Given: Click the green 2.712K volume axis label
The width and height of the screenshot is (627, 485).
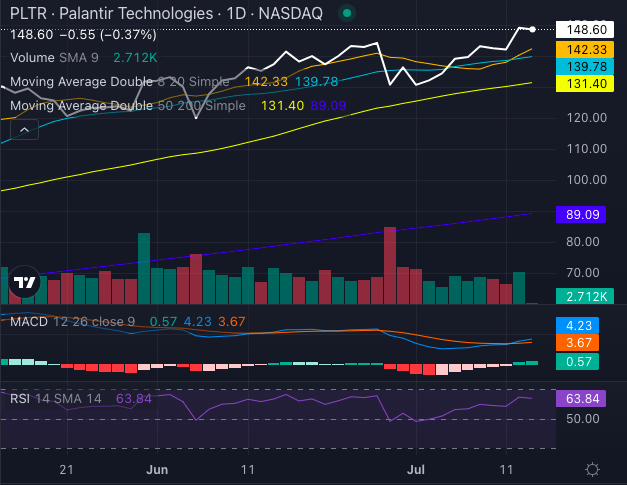Looking at the screenshot, I should (x=585, y=296).
